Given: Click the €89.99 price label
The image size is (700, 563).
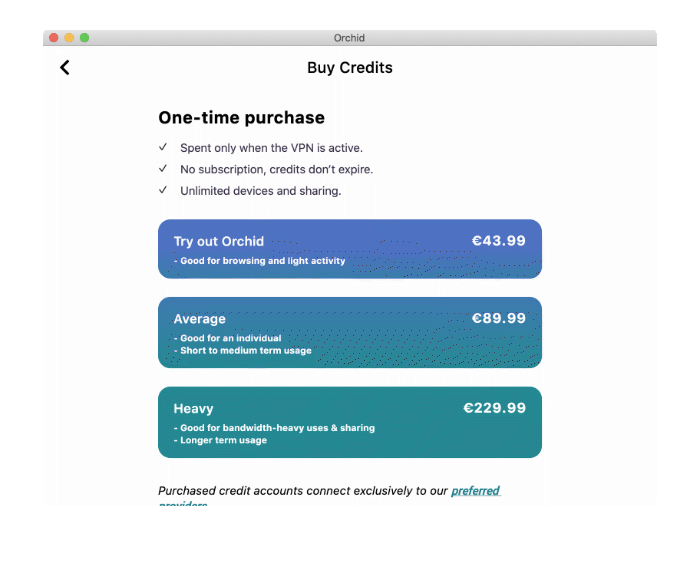Looking at the screenshot, I should pyautogui.click(x=499, y=318).
